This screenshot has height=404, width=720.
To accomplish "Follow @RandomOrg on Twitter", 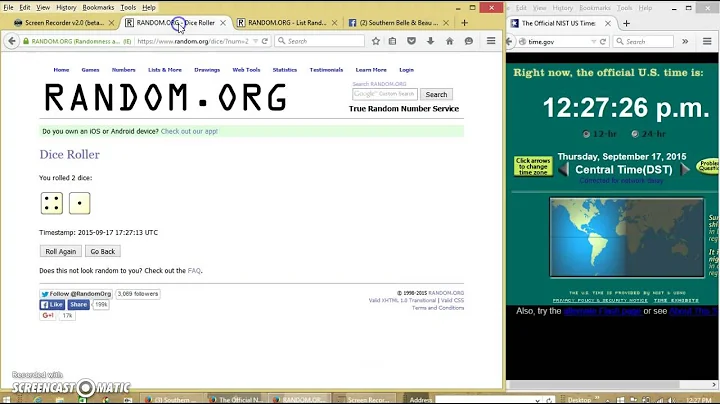I will [x=76, y=294].
